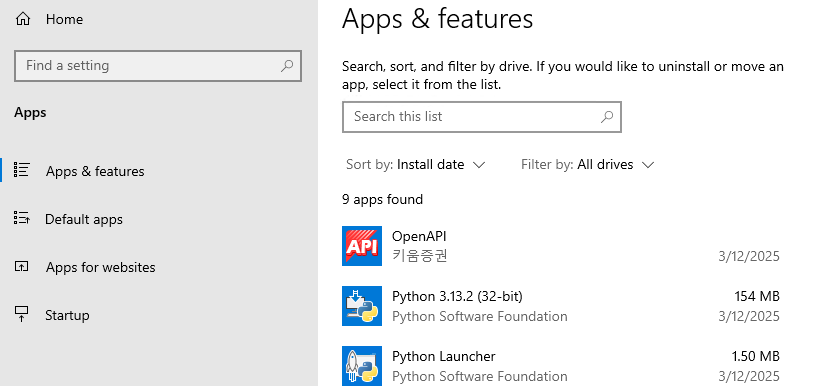This screenshot has height=386, width=833.
Task: Click the Apps & features list icon
Action: [21, 170]
